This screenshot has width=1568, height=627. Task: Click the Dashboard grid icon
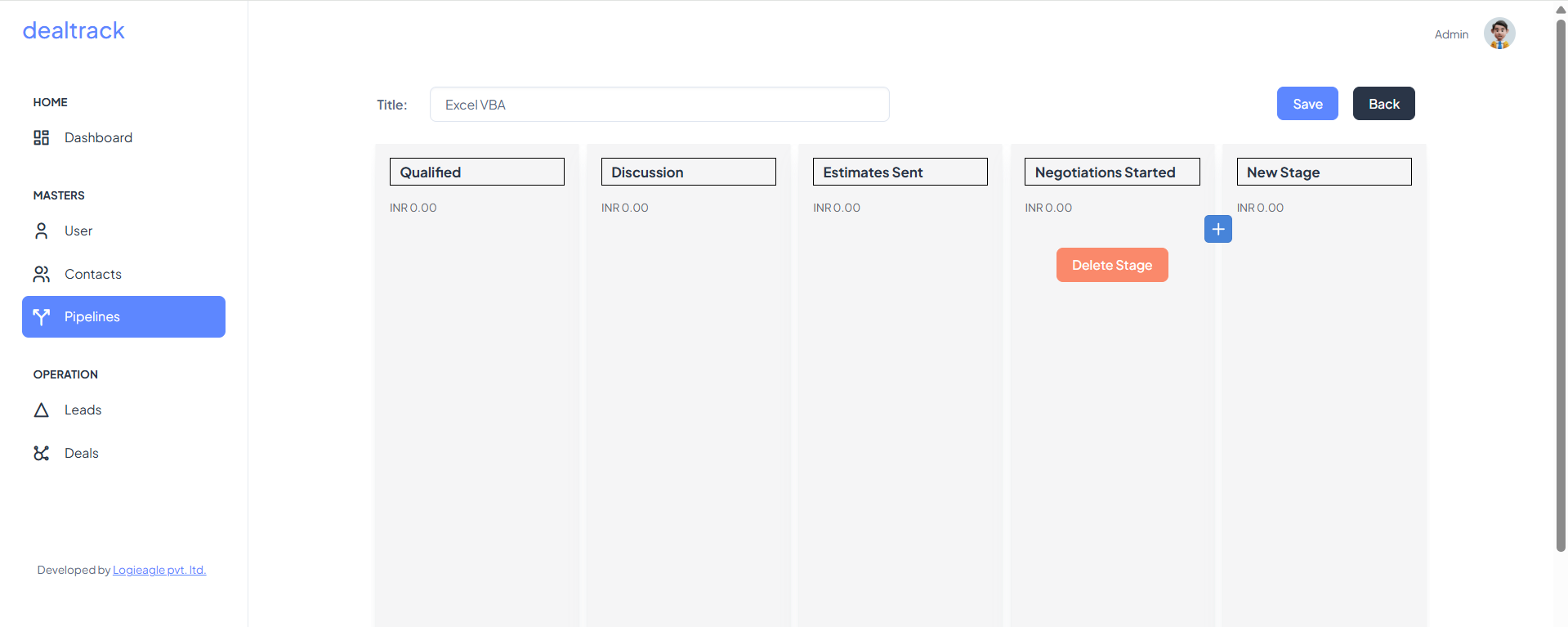click(41, 137)
